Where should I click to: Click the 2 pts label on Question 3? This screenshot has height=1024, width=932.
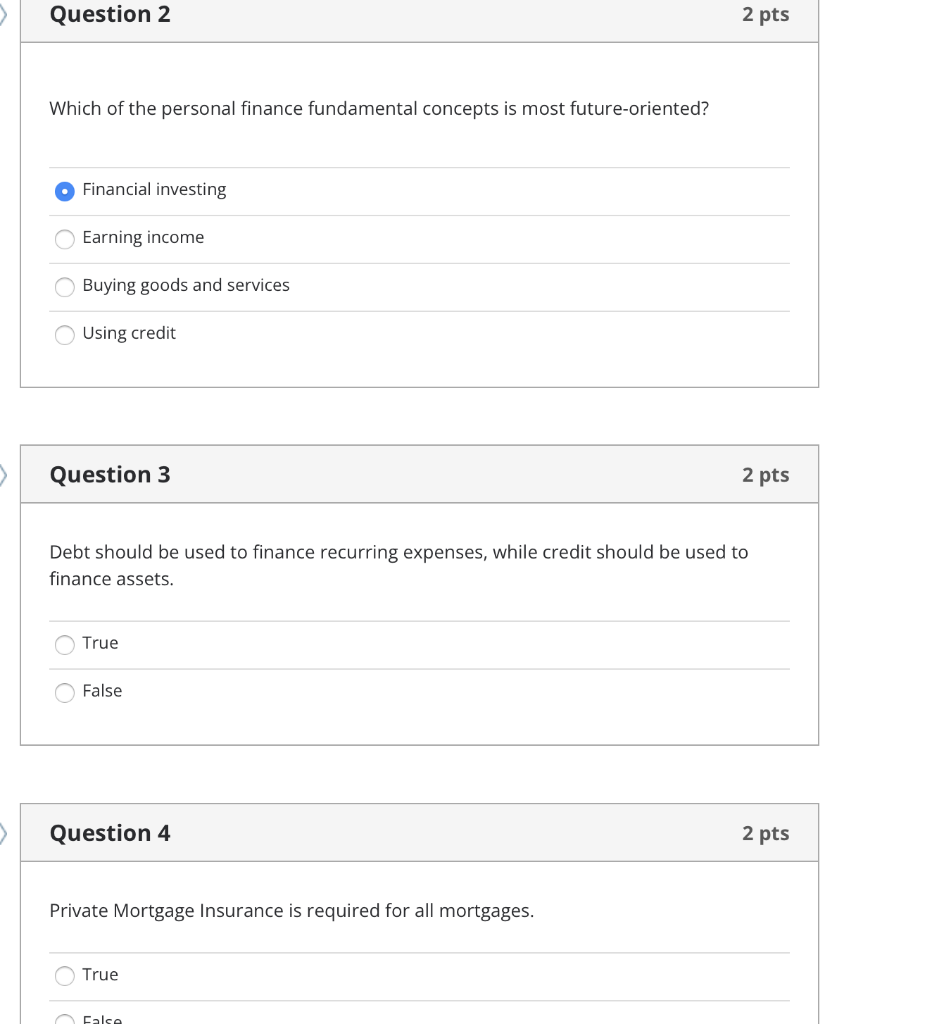coord(767,474)
